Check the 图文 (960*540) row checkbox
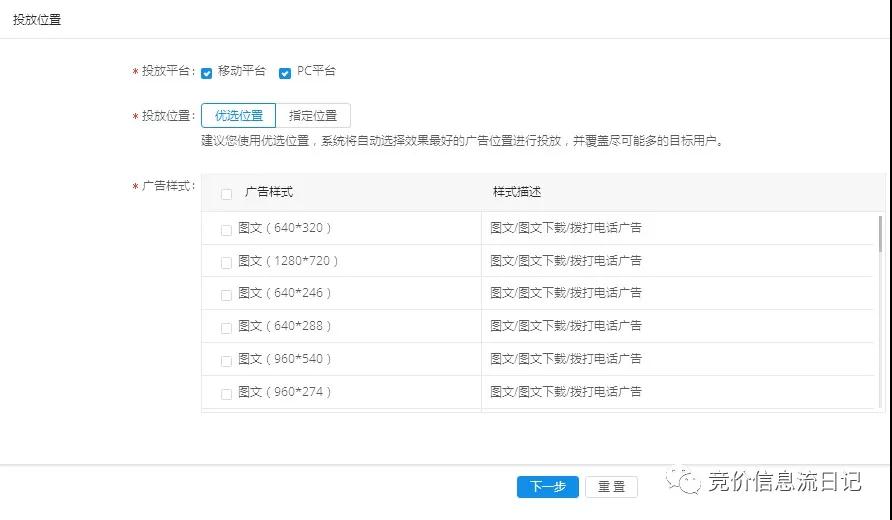 click(x=226, y=361)
